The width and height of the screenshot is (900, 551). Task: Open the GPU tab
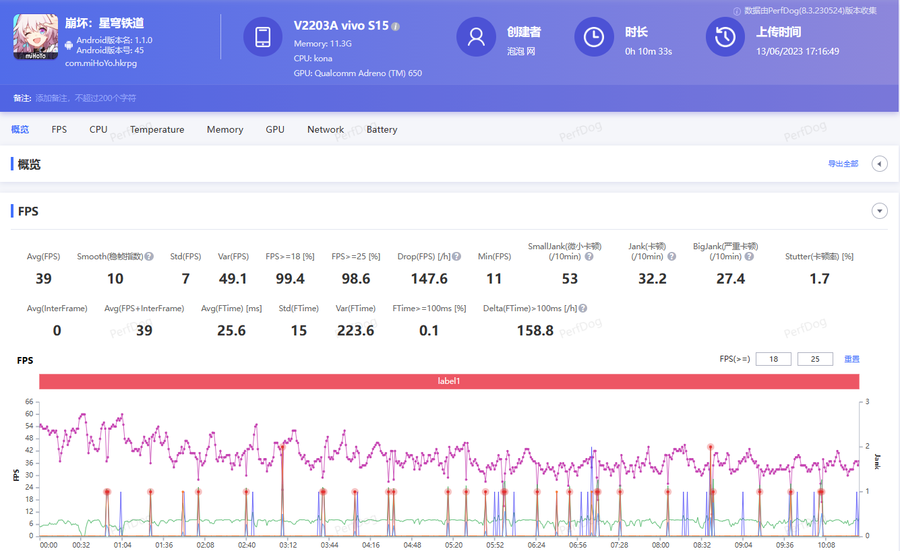click(x=275, y=129)
